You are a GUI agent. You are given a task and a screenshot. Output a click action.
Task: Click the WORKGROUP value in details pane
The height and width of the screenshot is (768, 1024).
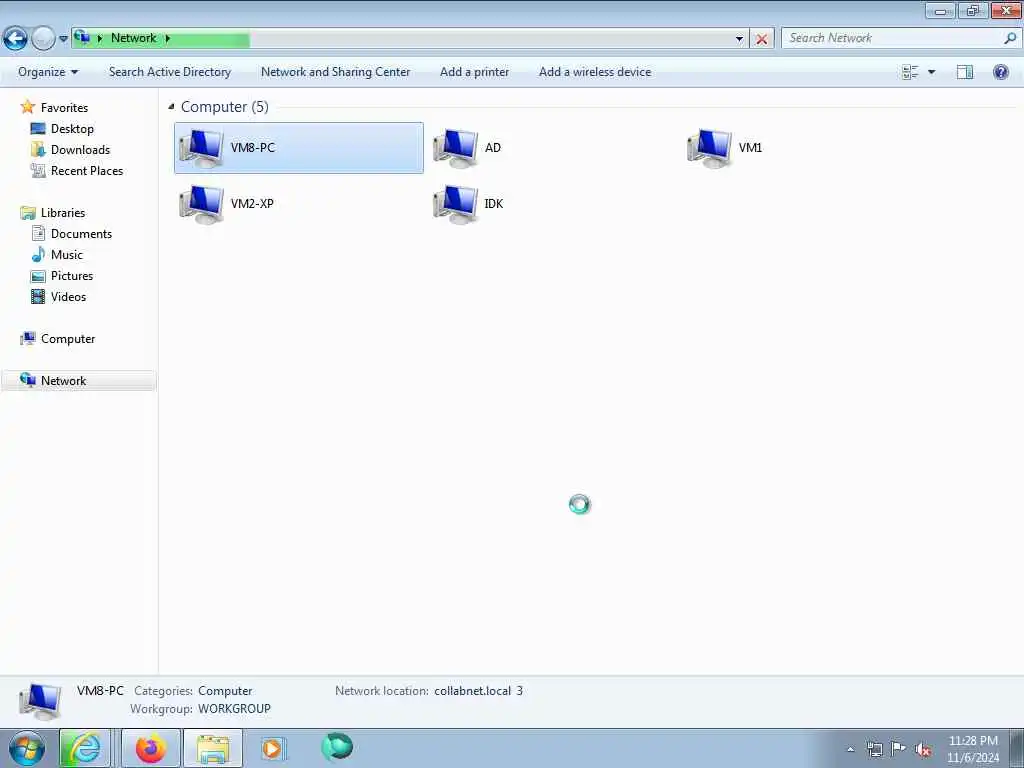click(x=234, y=709)
